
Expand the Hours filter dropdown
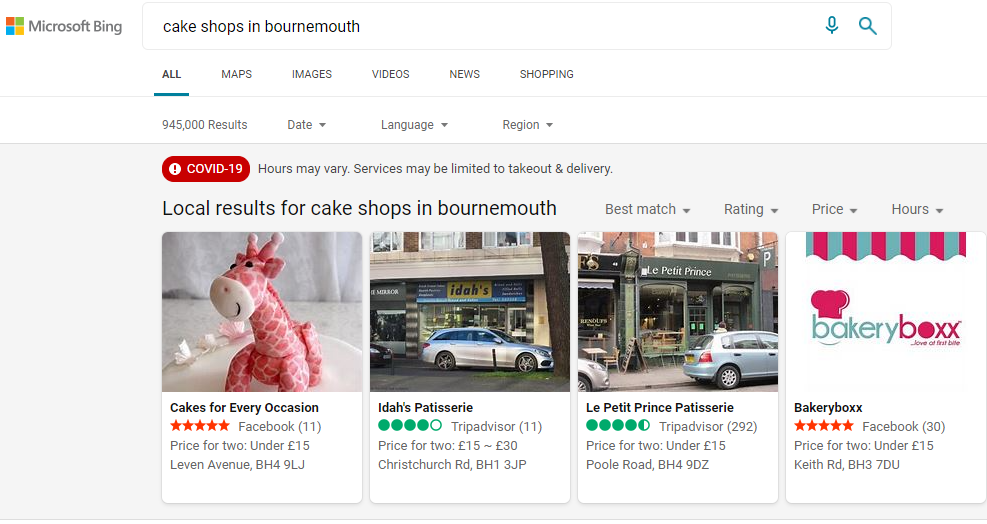tap(917, 209)
